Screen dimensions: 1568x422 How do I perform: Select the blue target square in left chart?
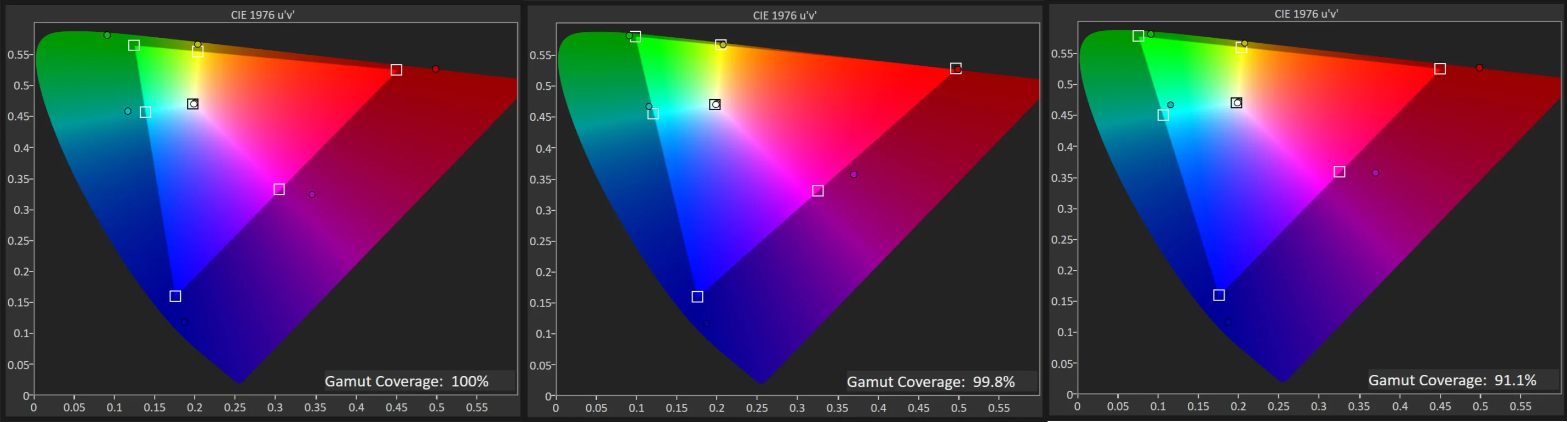pos(175,296)
